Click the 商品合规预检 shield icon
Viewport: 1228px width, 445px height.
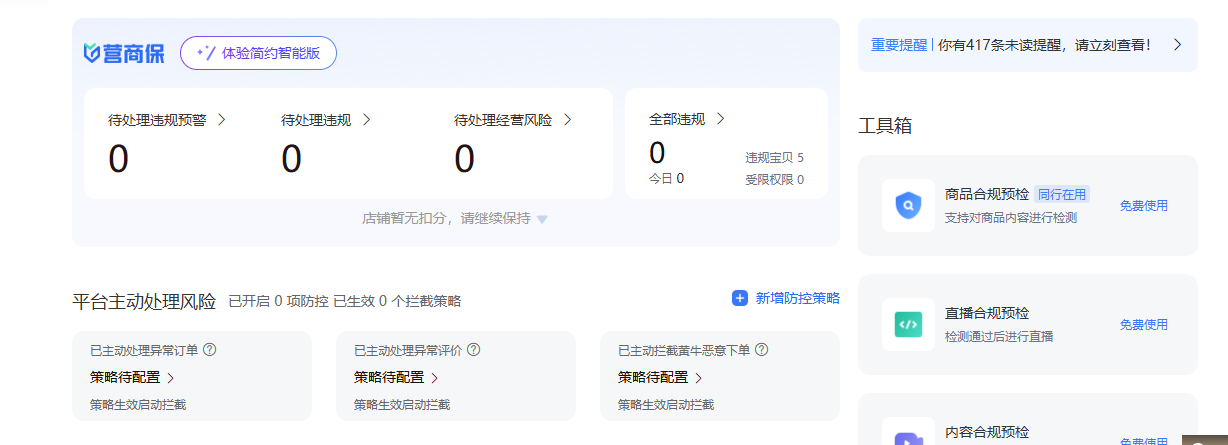(x=908, y=206)
